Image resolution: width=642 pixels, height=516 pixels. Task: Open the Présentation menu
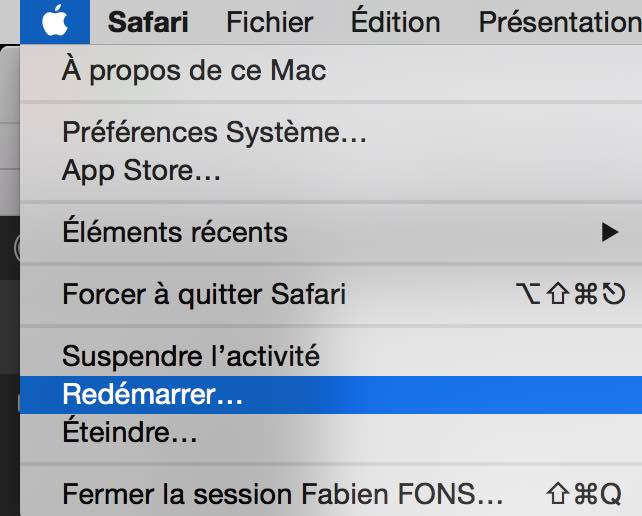pyautogui.click(x=560, y=21)
